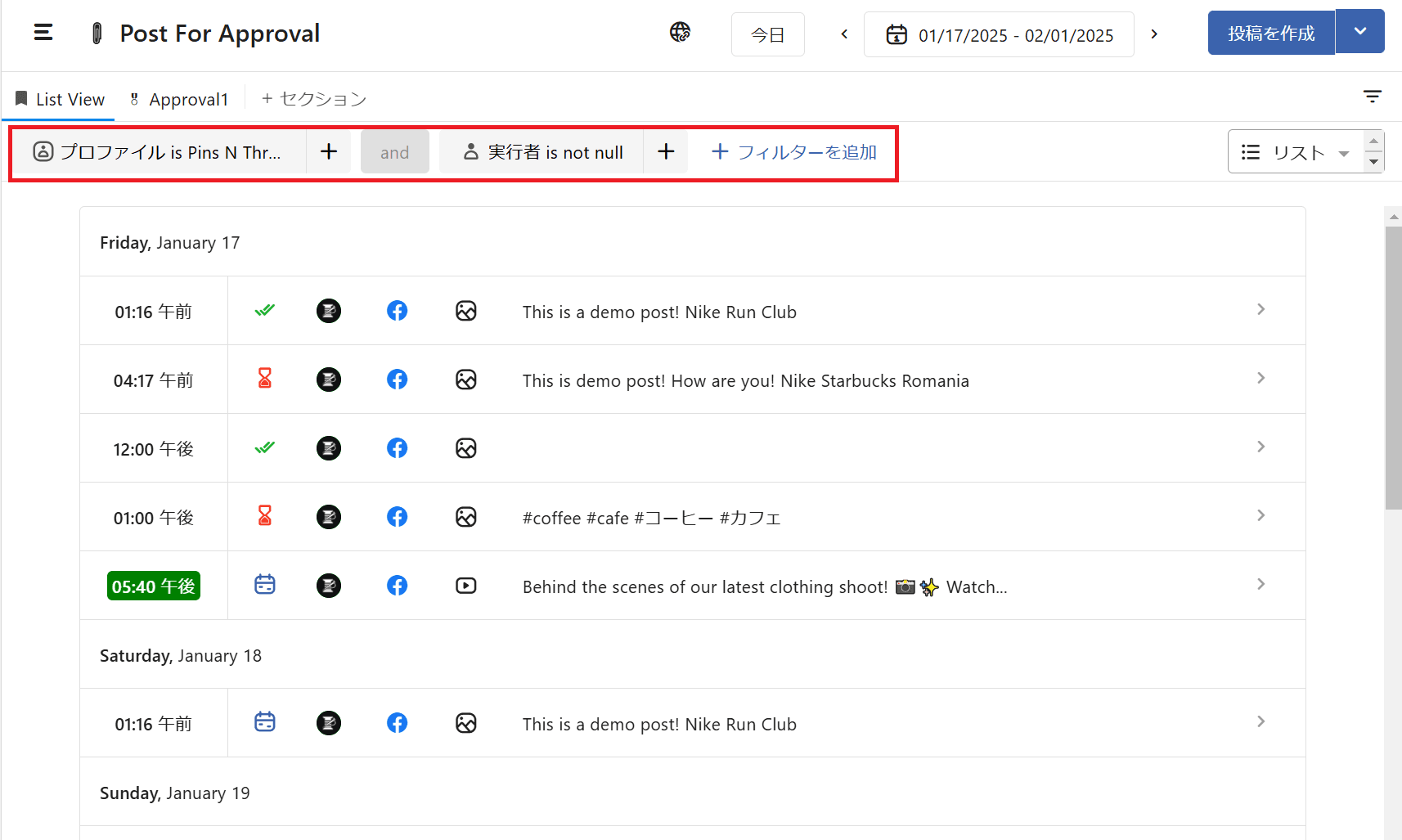Go to previous date range arrow
Image resolution: width=1402 pixels, height=840 pixels.
coord(844,34)
